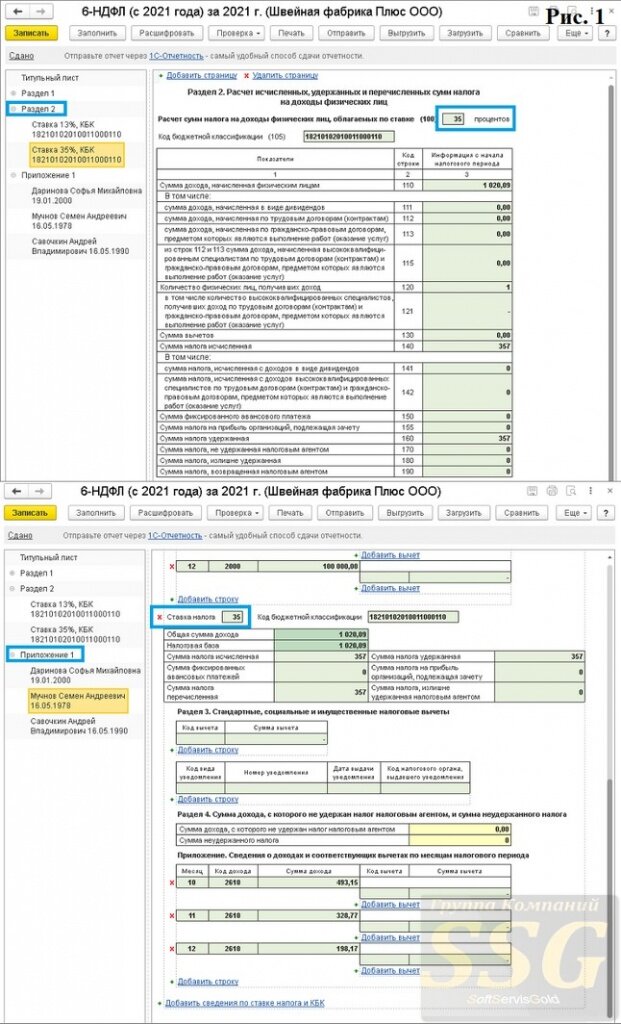Click 'Сумма неудержанного налога' yellow value cell
The width and height of the screenshot is (621, 1024).
[460, 840]
